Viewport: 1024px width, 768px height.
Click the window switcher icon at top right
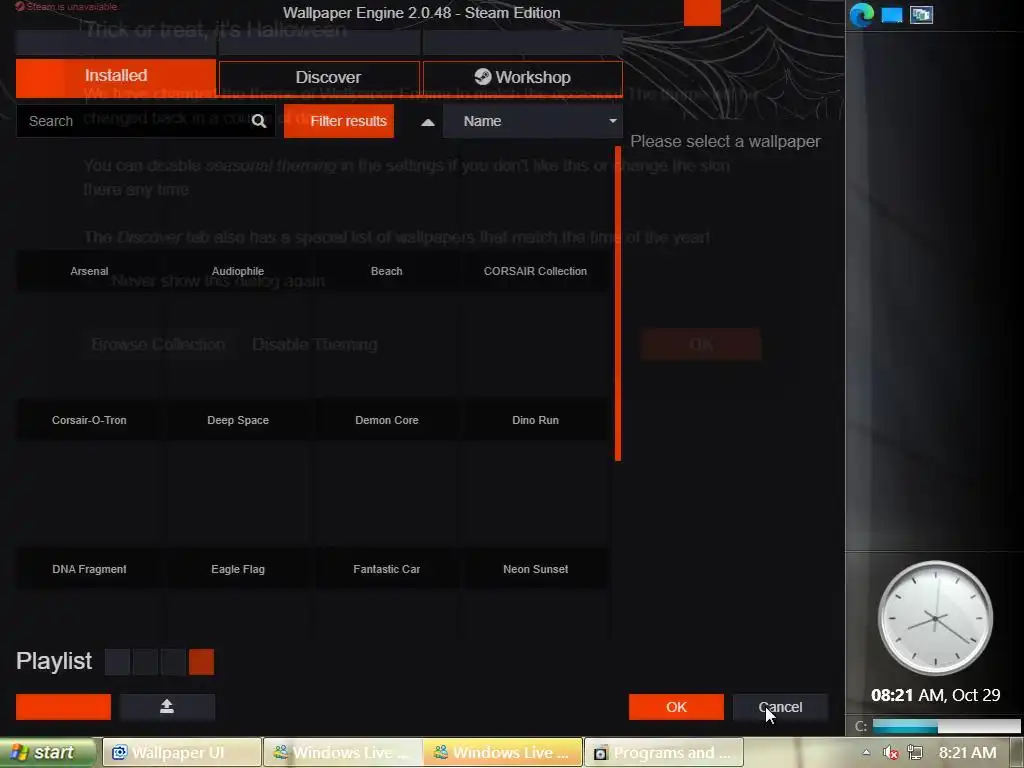pyautogui.click(x=921, y=14)
